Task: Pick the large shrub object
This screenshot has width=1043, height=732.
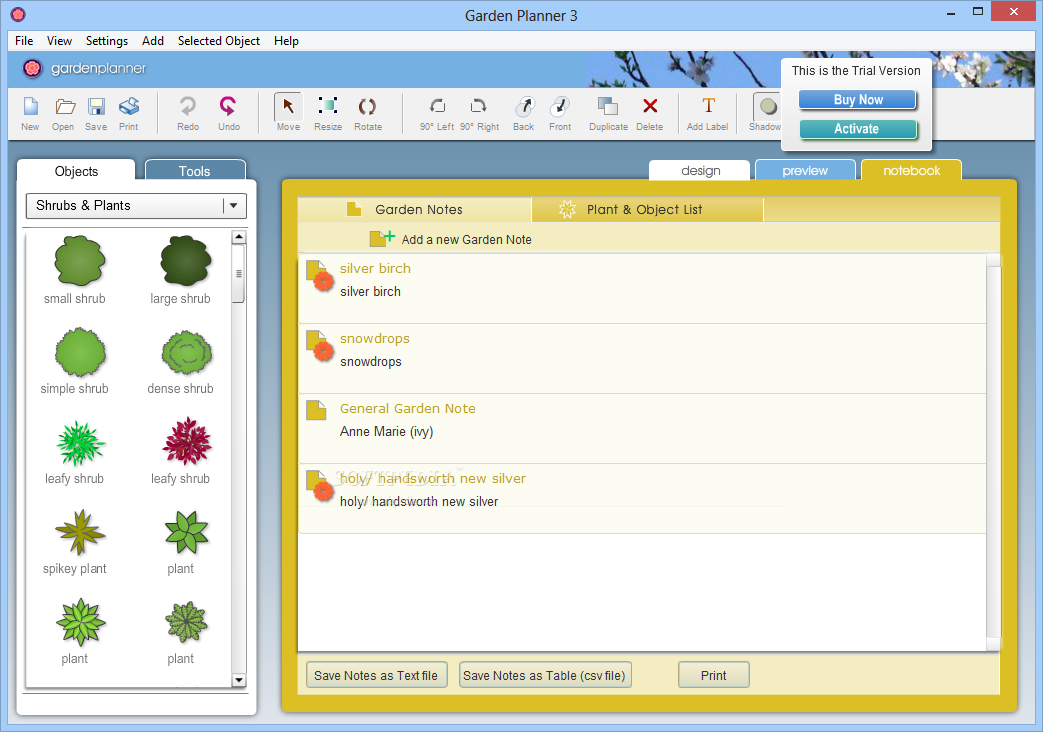Action: click(186, 260)
